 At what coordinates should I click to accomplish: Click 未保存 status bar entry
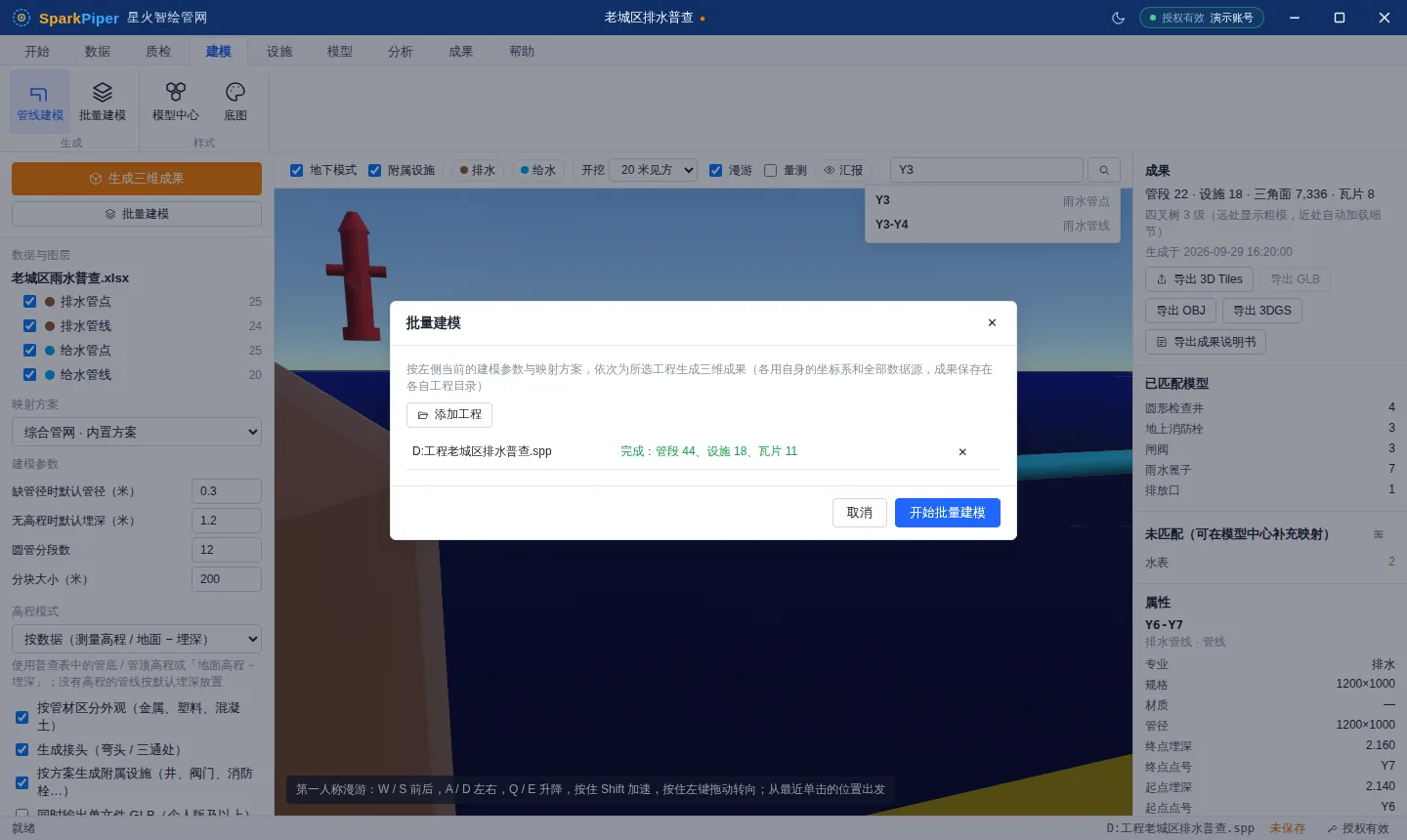pos(1288,828)
